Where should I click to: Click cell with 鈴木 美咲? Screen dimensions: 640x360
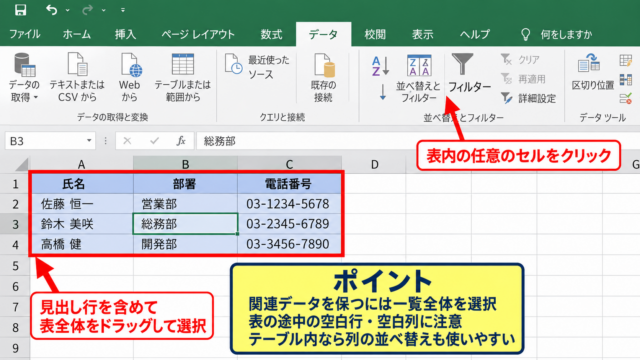pyautogui.click(x=82, y=224)
